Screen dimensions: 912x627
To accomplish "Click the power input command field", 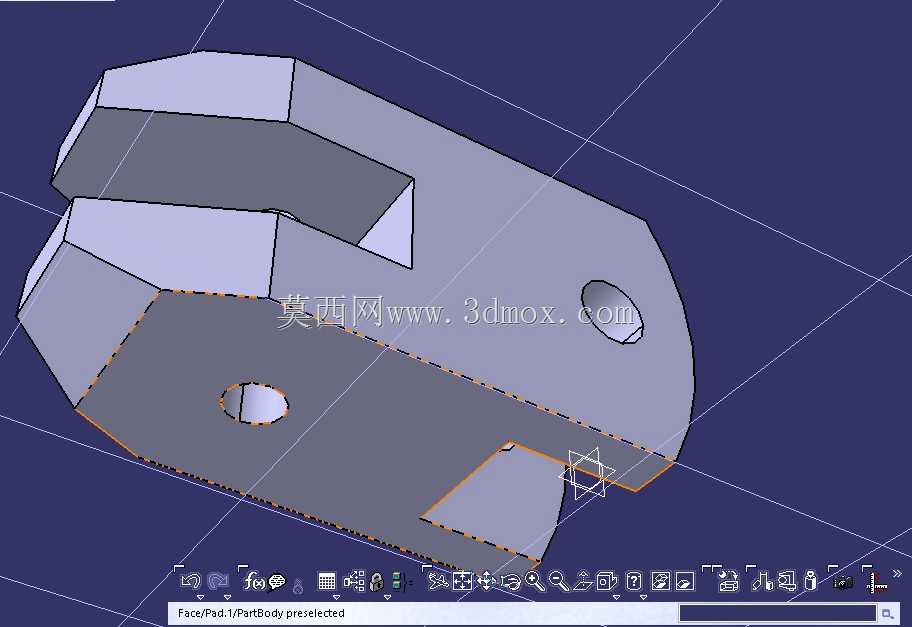I will click(x=778, y=613).
